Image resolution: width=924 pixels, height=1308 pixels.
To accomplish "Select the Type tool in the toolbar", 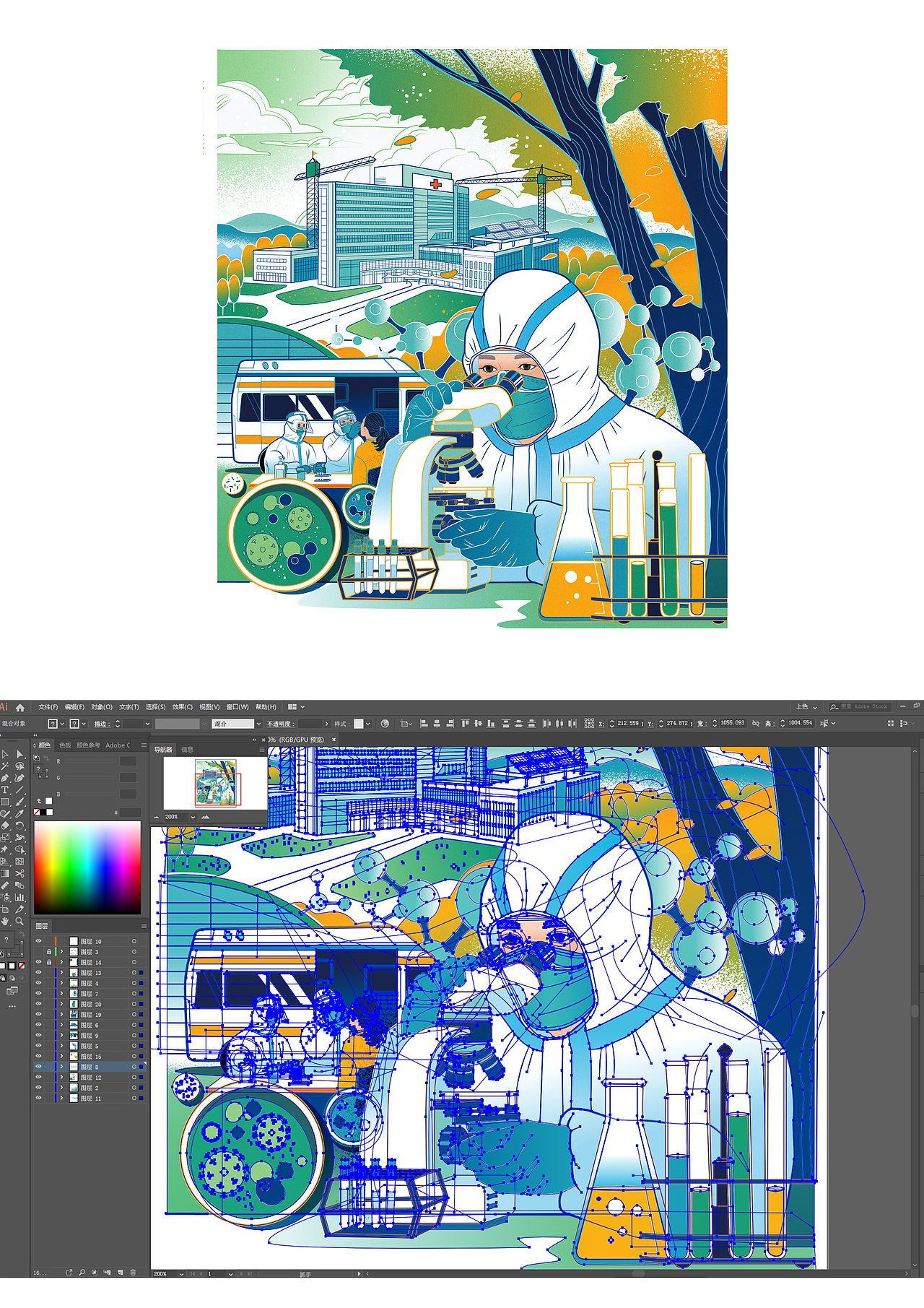I will 4,789.
